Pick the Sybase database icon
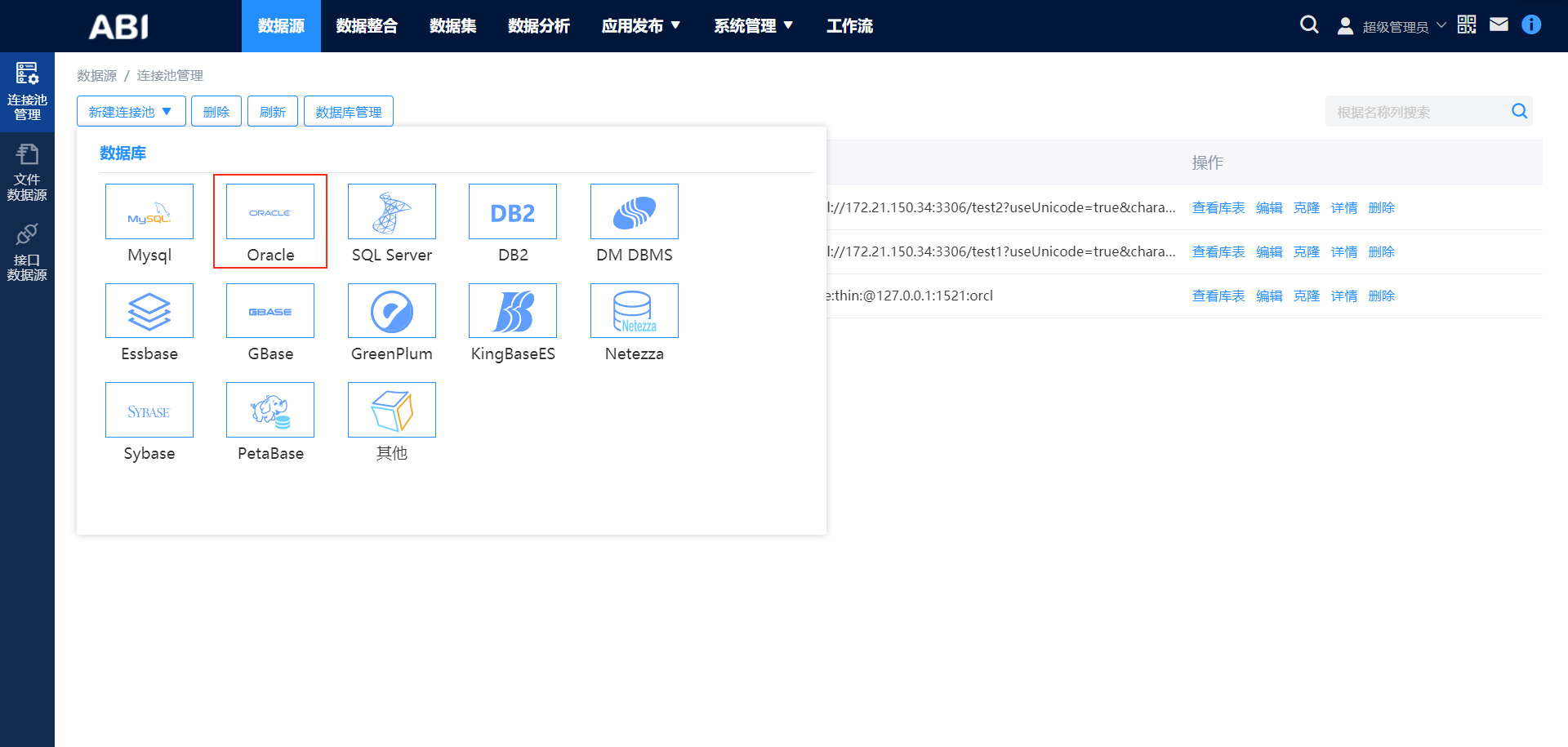Image resolution: width=1568 pixels, height=747 pixels. click(x=149, y=410)
